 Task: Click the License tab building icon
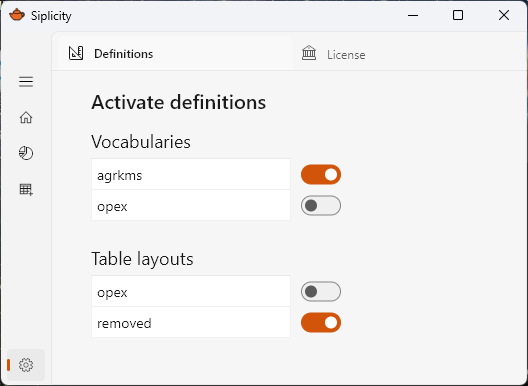coord(309,53)
